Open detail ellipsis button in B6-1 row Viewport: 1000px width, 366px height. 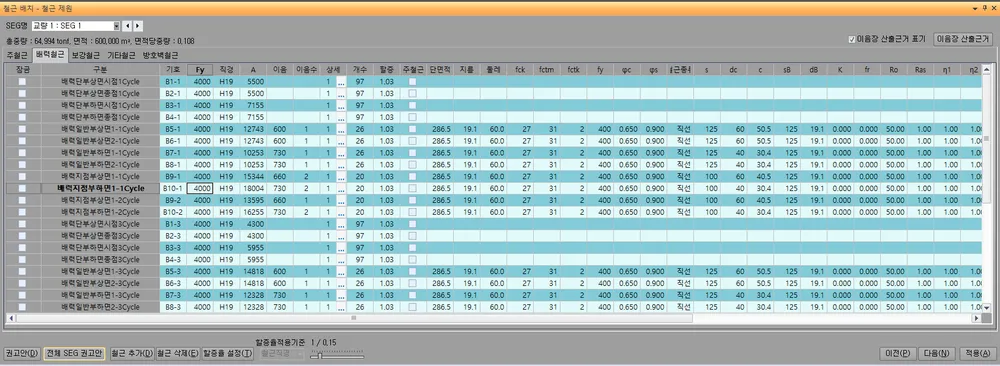tap(341, 142)
